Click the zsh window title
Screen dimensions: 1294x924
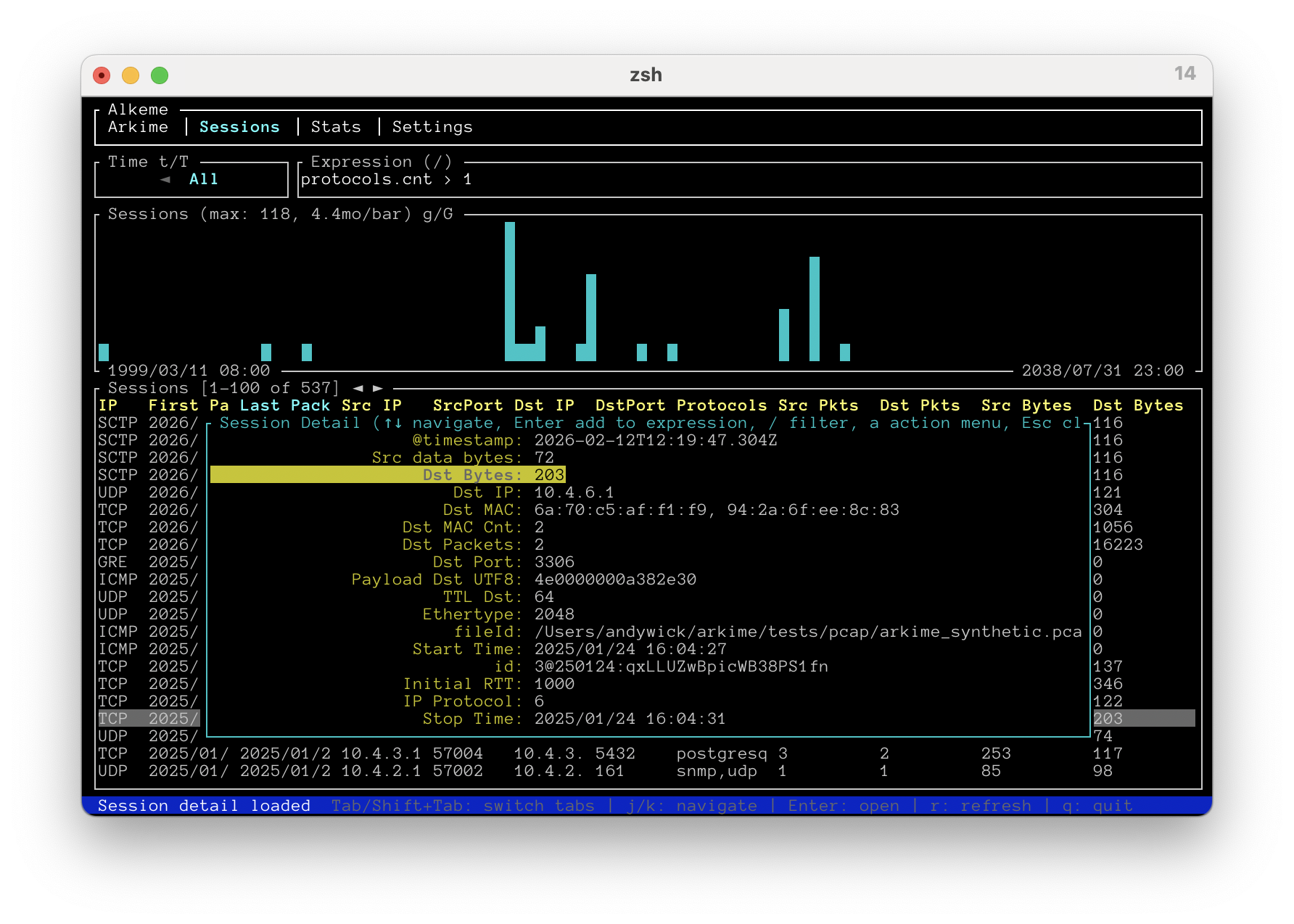point(646,75)
